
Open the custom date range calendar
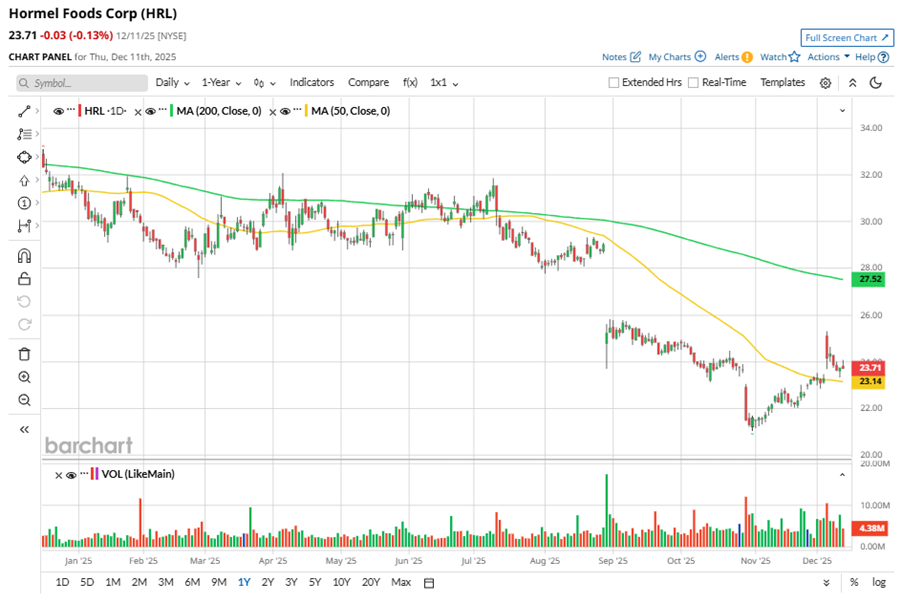[x=429, y=583]
